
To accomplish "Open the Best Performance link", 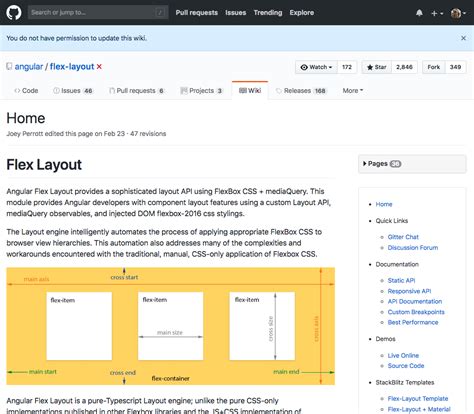I will pos(413,323).
